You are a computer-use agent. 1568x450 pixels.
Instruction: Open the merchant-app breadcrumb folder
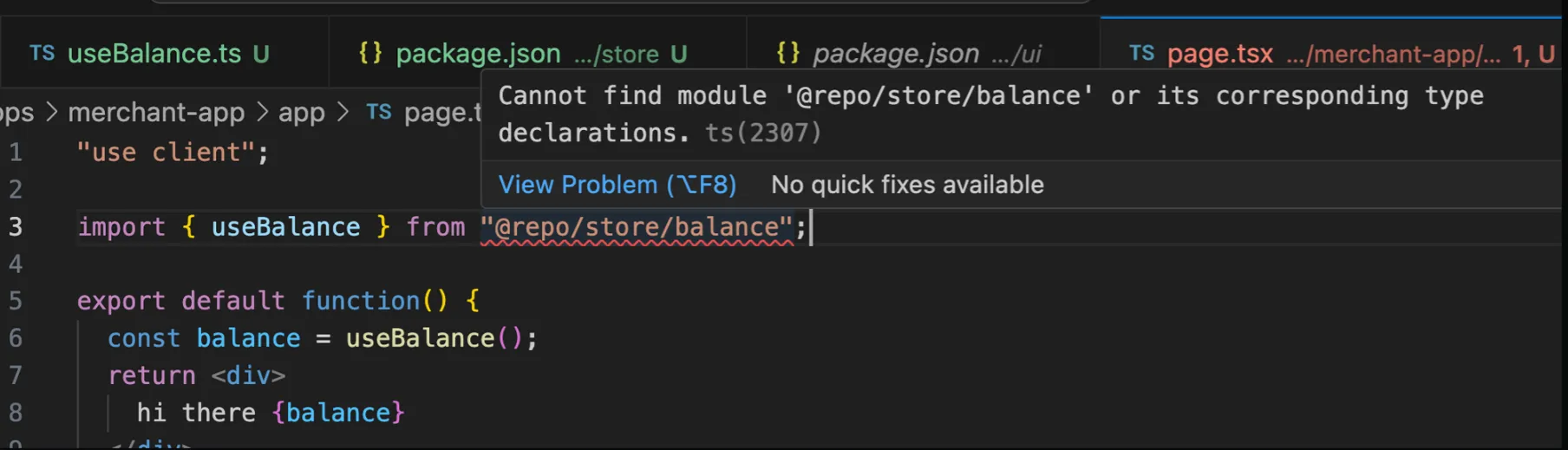click(x=156, y=113)
